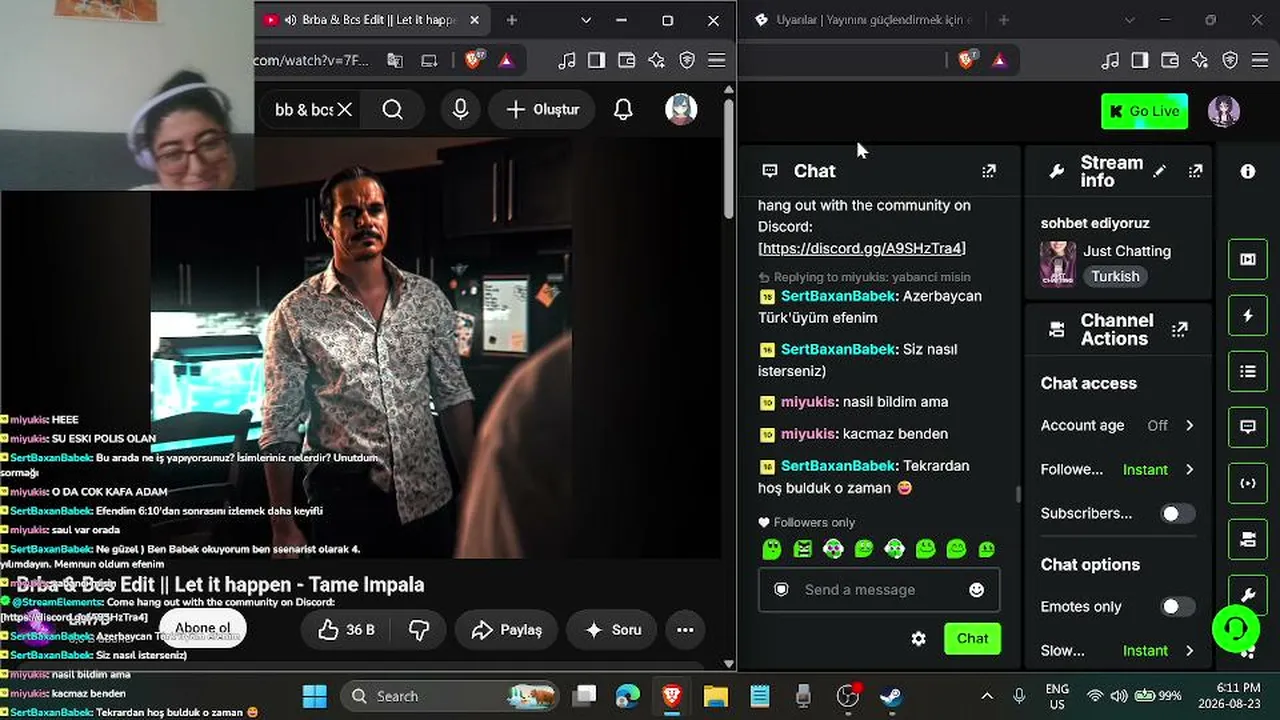
Task: Open Leo AI in the YouTube window
Action: 657,60
